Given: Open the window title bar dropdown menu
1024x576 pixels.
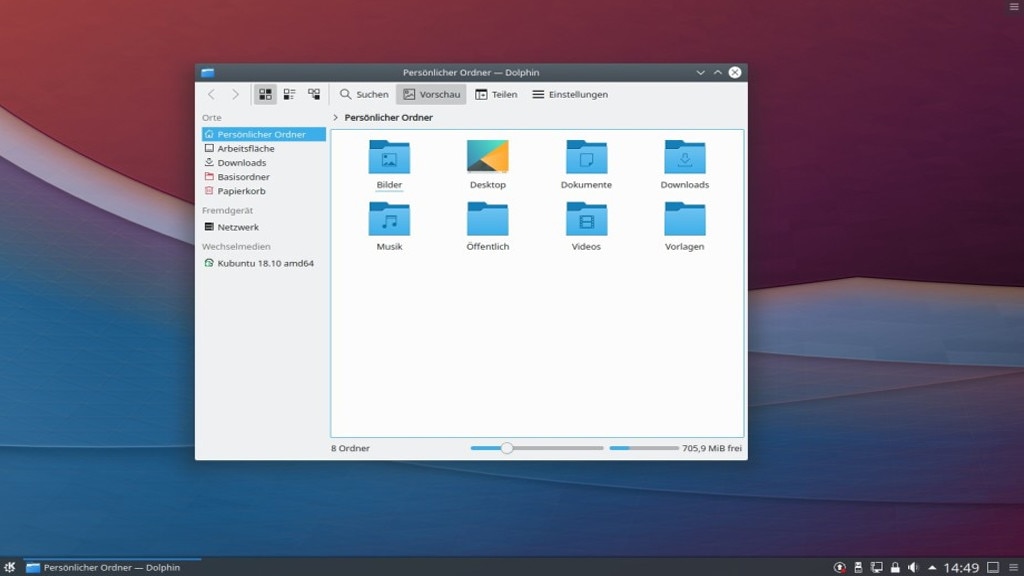Looking at the screenshot, I should coord(701,72).
